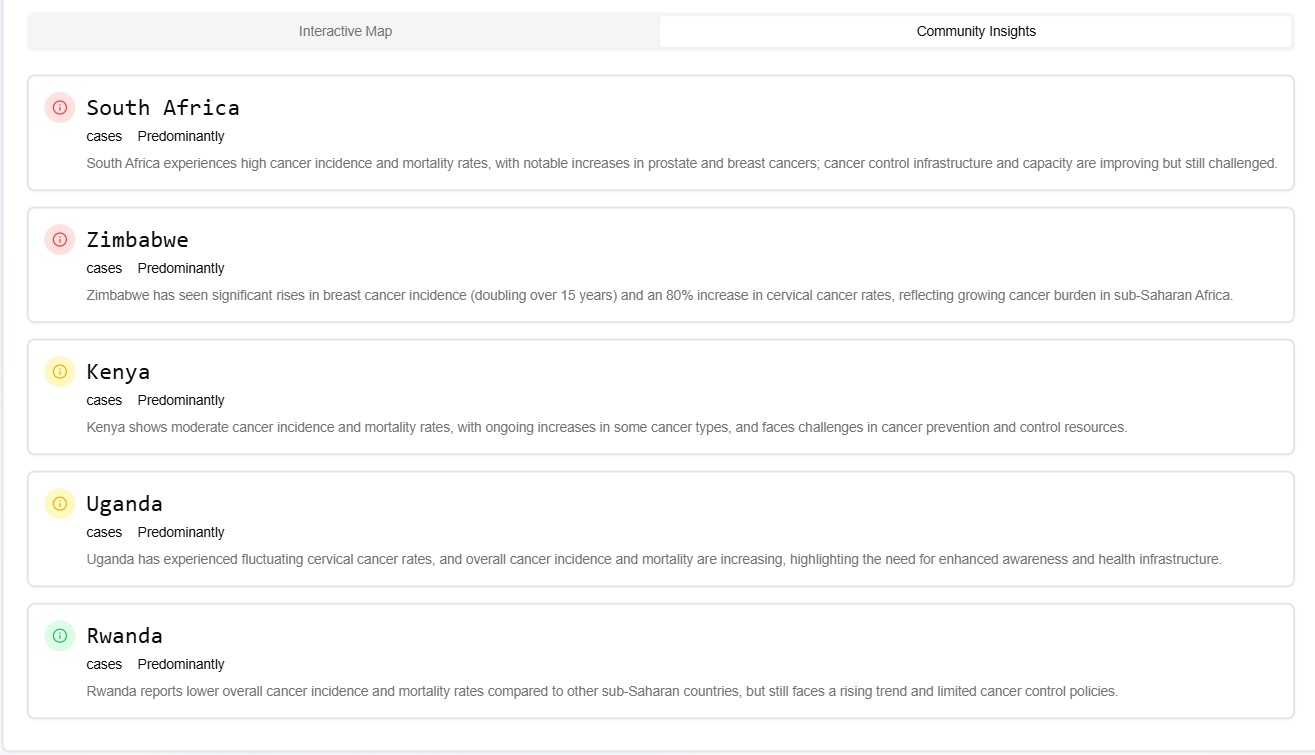Click Uganda's fluctuating cervical cancer description
Screen dimensions: 1315x755
click(x=654, y=559)
